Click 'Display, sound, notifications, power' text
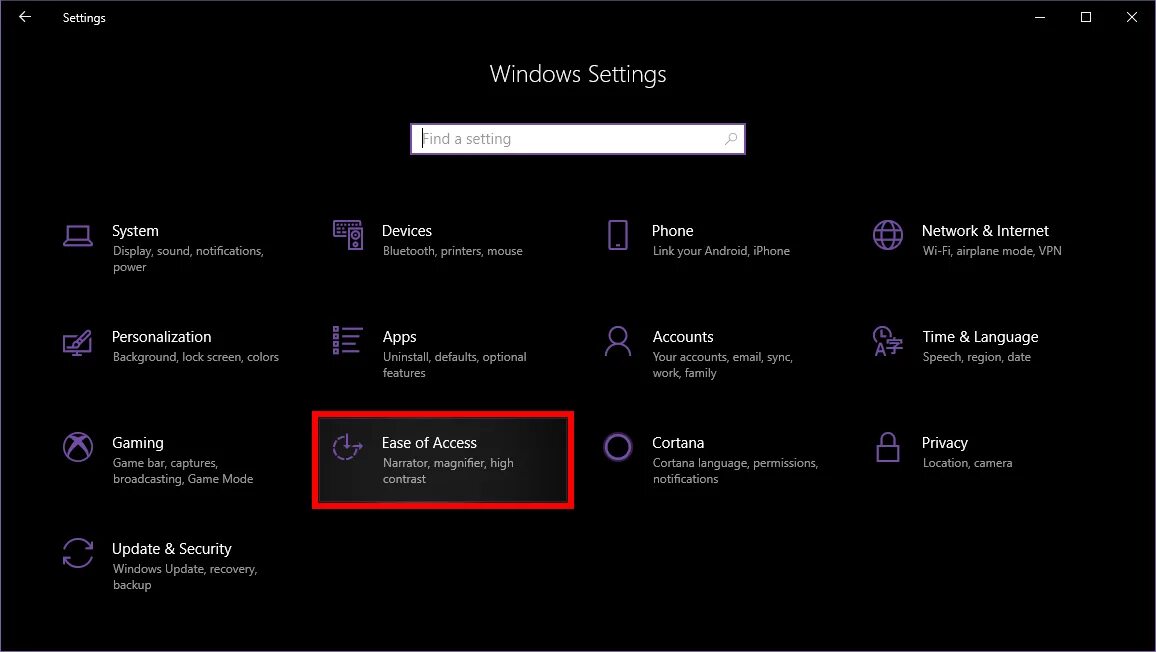Screen dimensions: 1156x652 [188, 259]
